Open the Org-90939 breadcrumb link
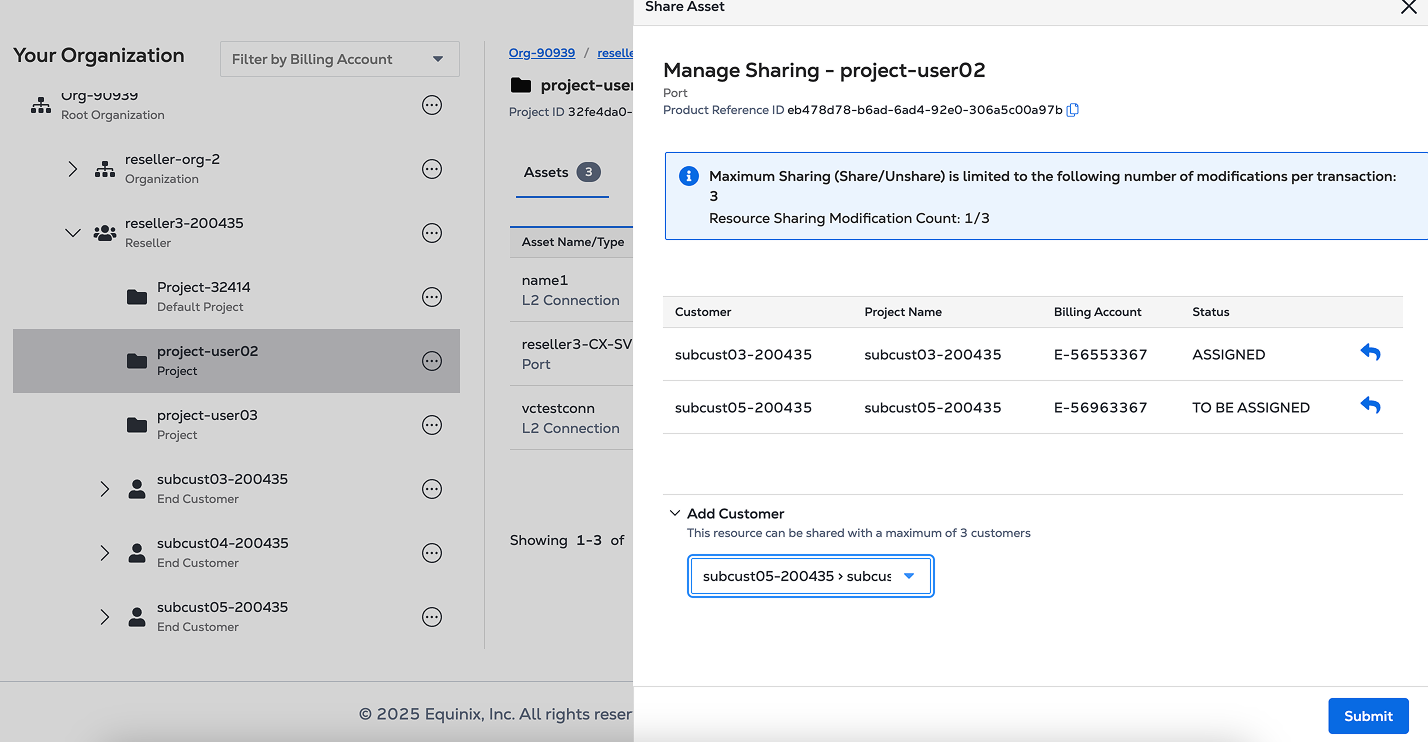The height and width of the screenshot is (742, 1428). [x=542, y=53]
